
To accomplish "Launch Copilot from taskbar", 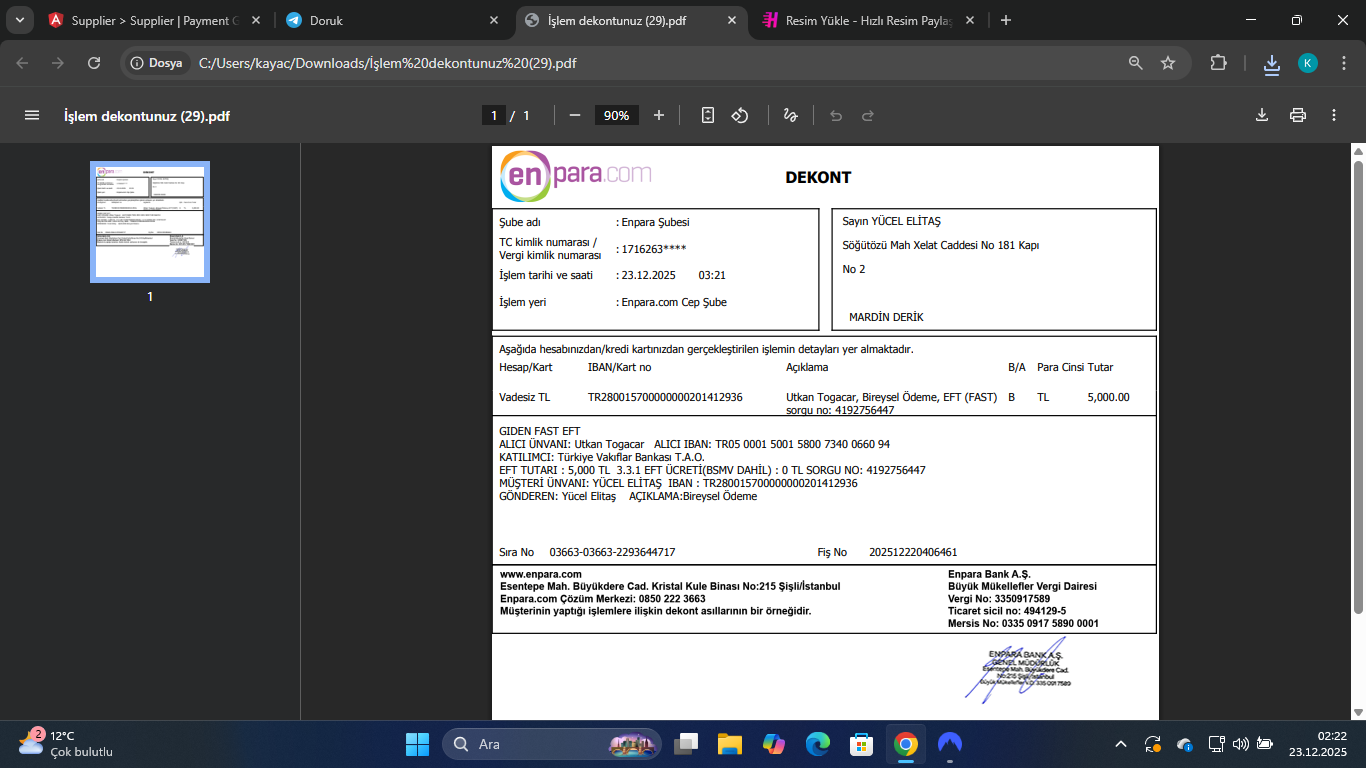I will [774, 744].
